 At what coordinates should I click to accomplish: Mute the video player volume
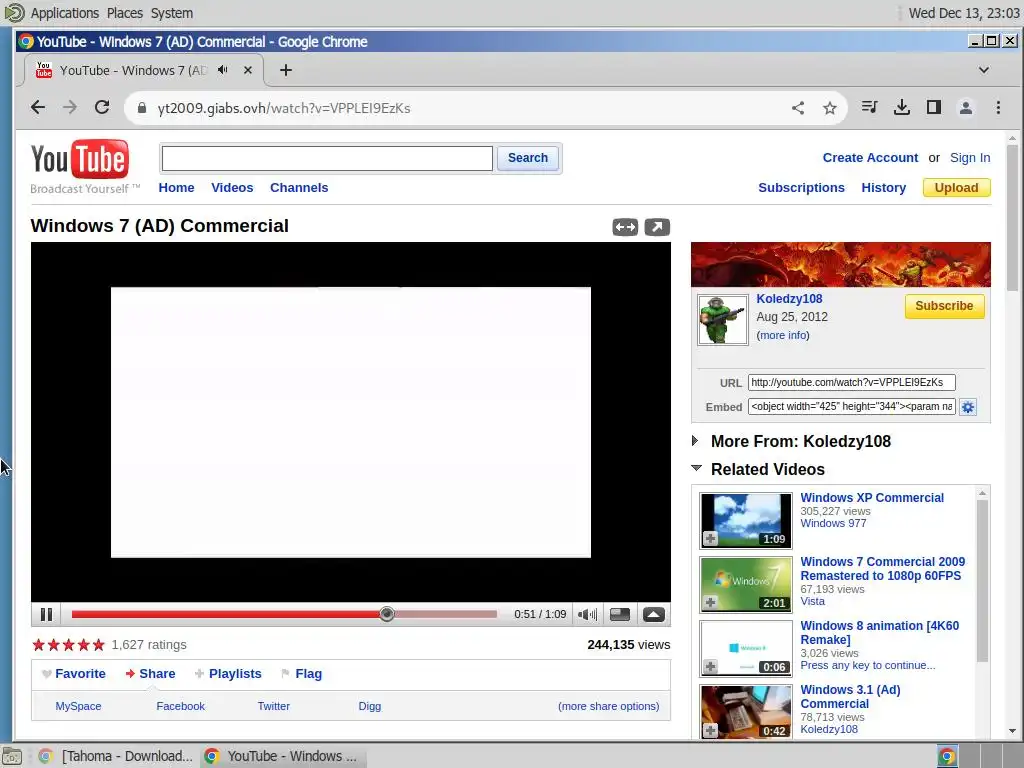pos(587,615)
